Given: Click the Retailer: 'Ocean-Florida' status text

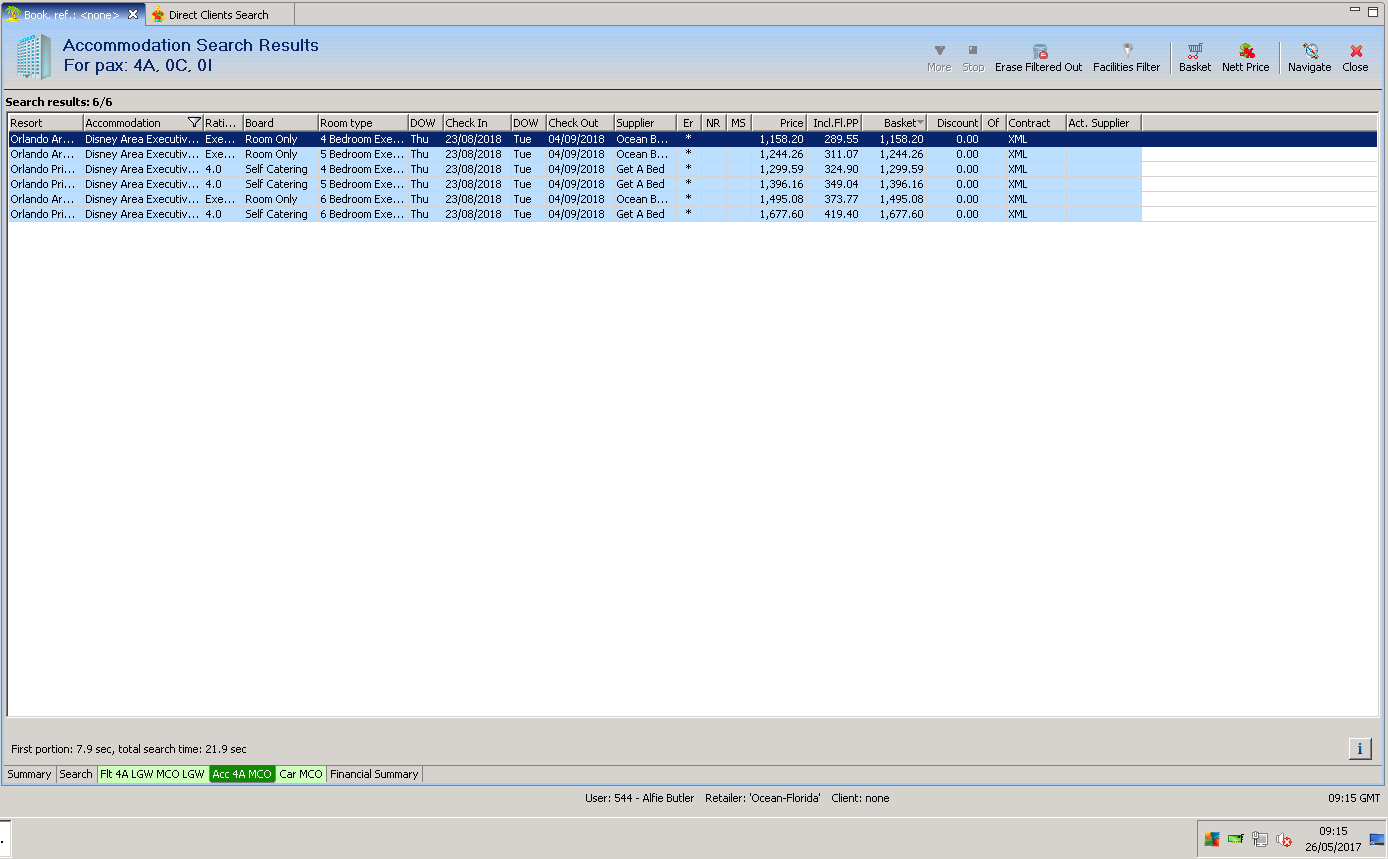Looking at the screenshot, I should pos(763,798).
